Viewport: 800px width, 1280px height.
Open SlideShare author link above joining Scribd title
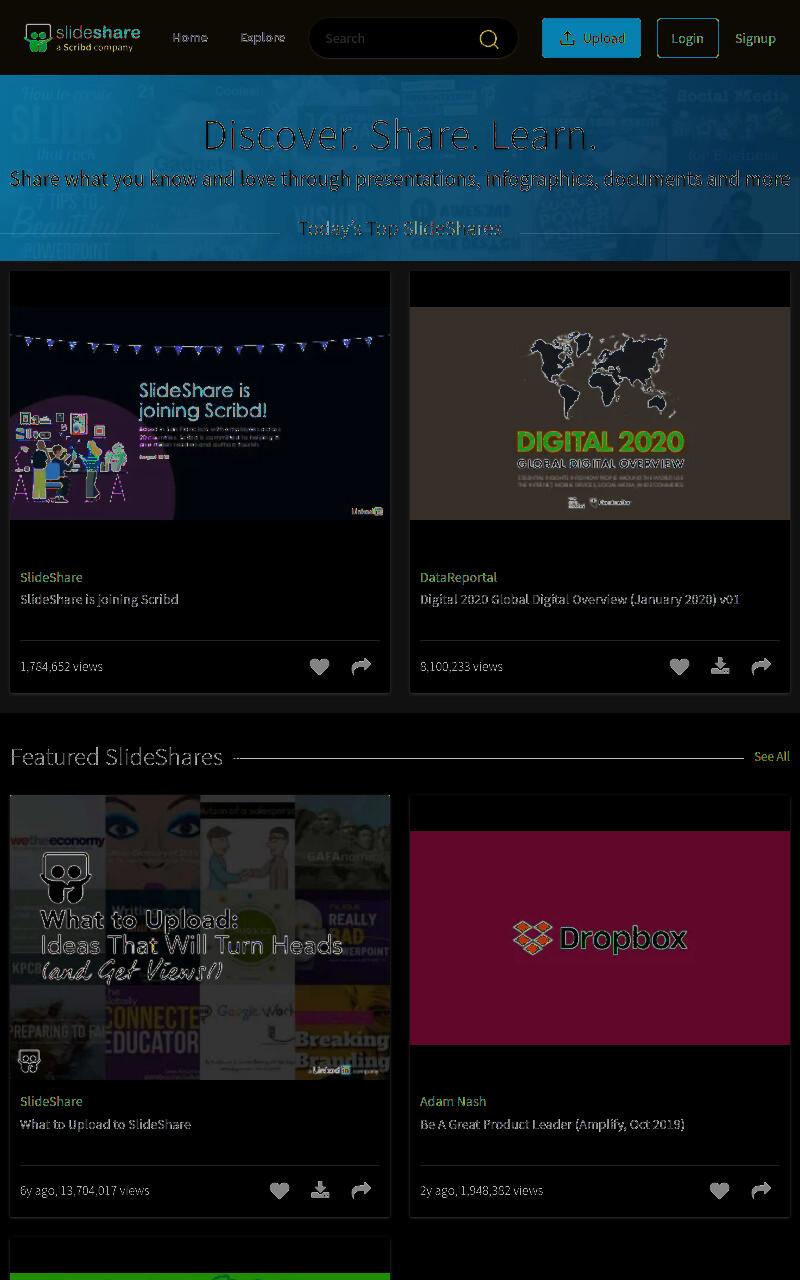[51, 577]
